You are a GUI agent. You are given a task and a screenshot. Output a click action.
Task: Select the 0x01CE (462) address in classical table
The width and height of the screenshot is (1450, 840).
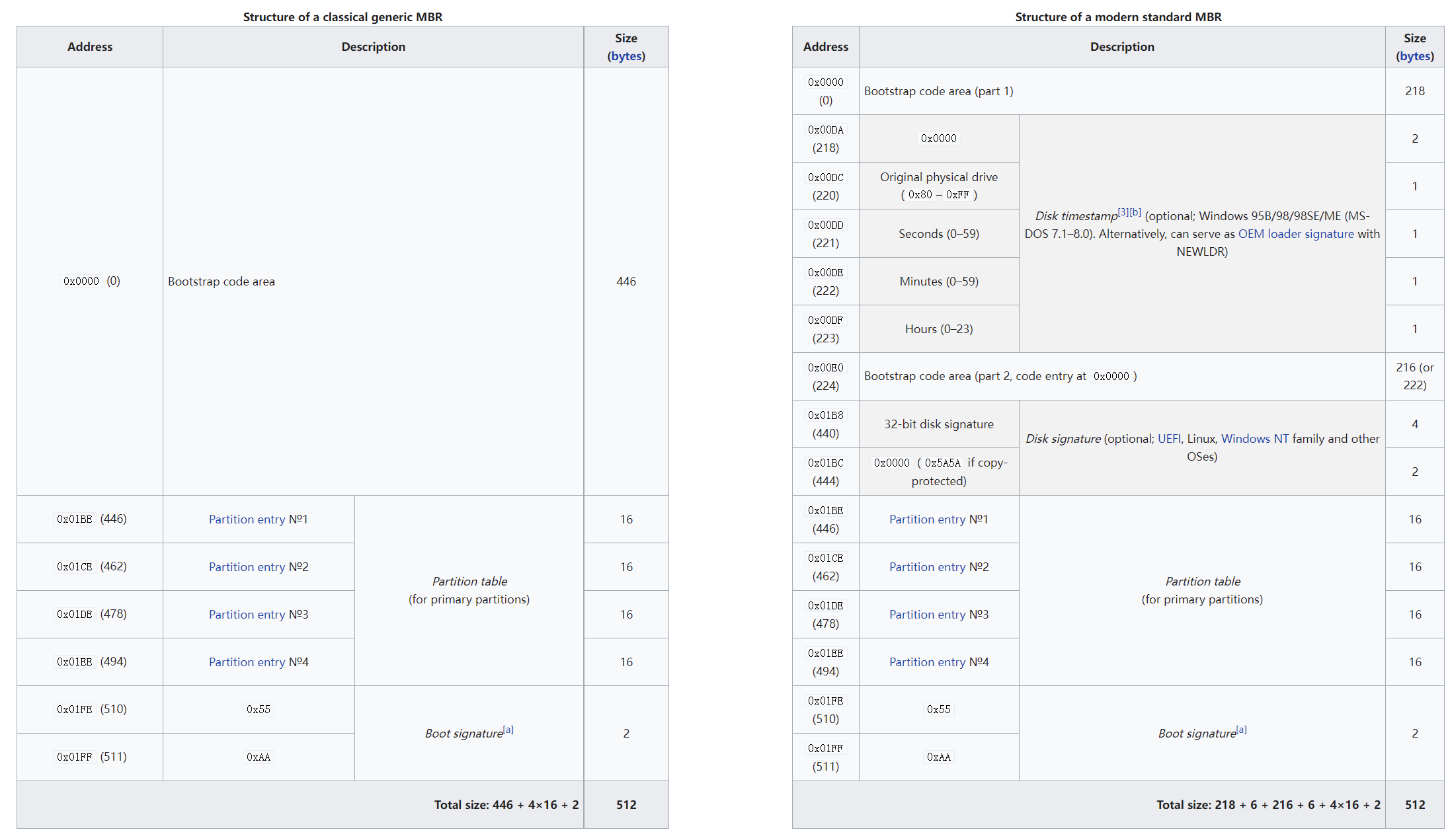click(90, 567)
